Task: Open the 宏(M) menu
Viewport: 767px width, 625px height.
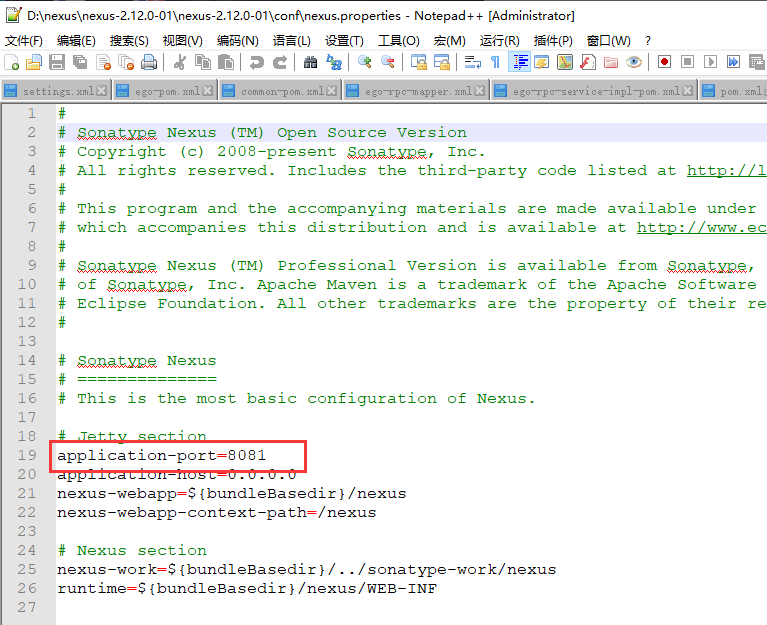Action: pyautogui.click(x=450, y=41)
